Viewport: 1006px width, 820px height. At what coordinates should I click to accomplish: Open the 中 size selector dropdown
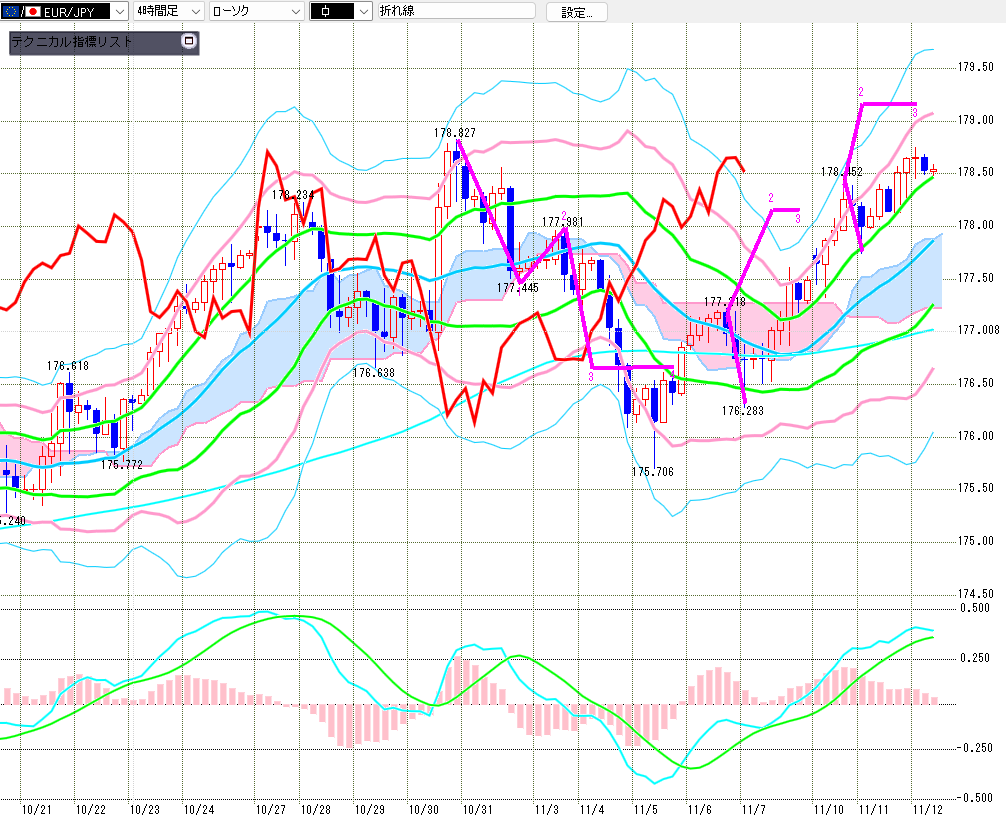click(361, 12)
